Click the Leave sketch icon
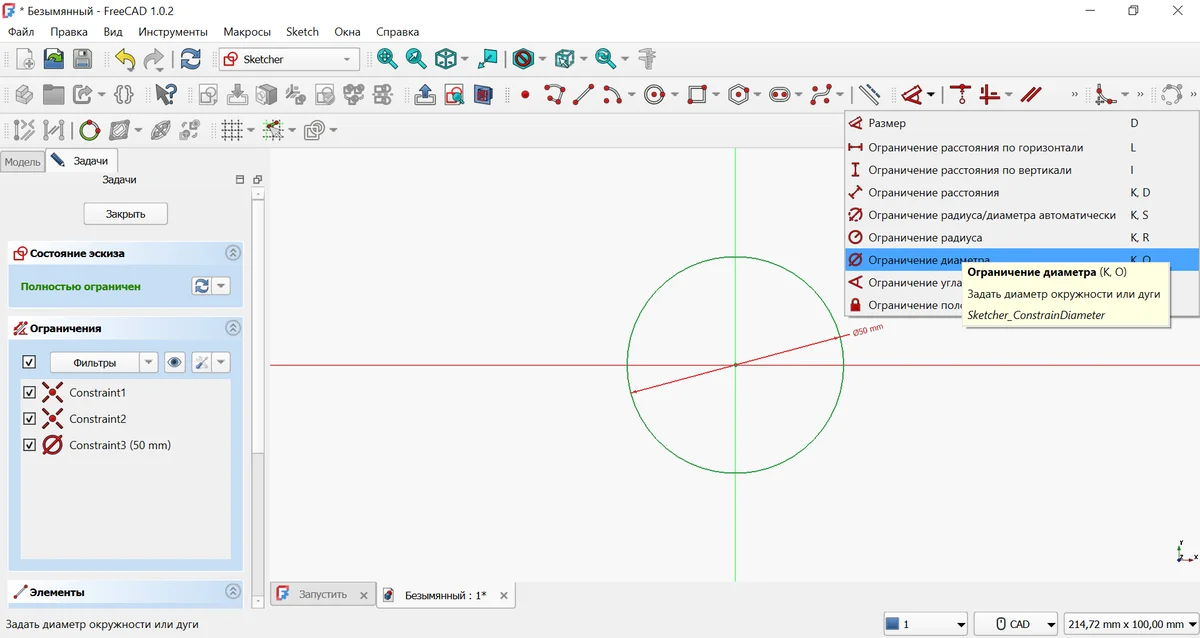 pyautogui.click(x=424, y=95)
